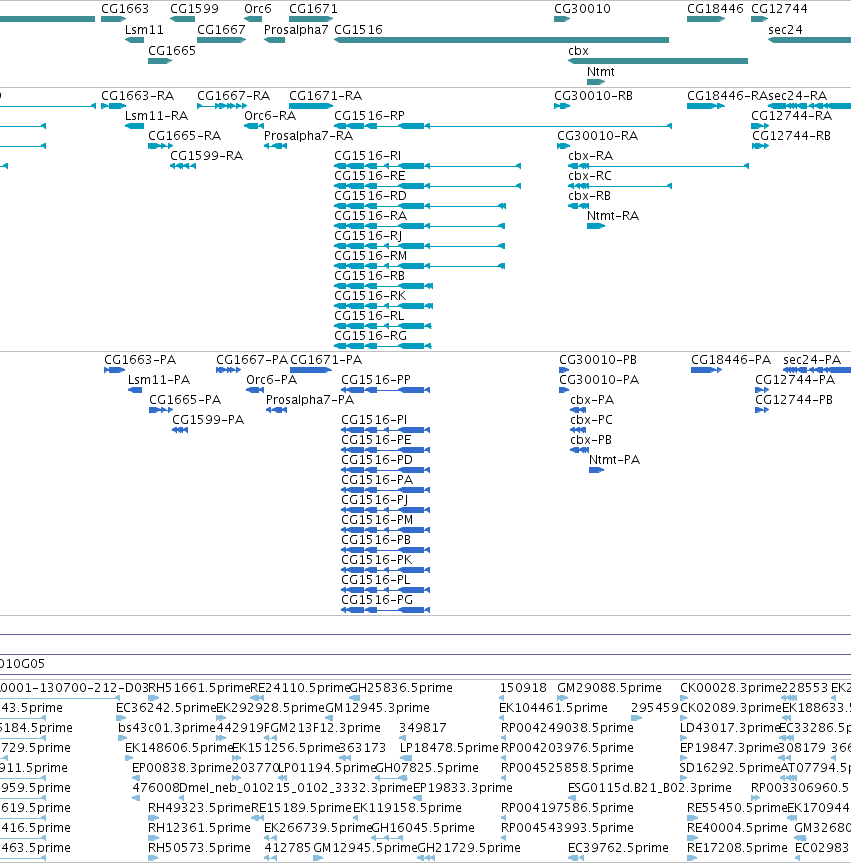Select transcript CG1516-RJ
851x863 pixels.
pyautogui.click(x=368, y=236)
